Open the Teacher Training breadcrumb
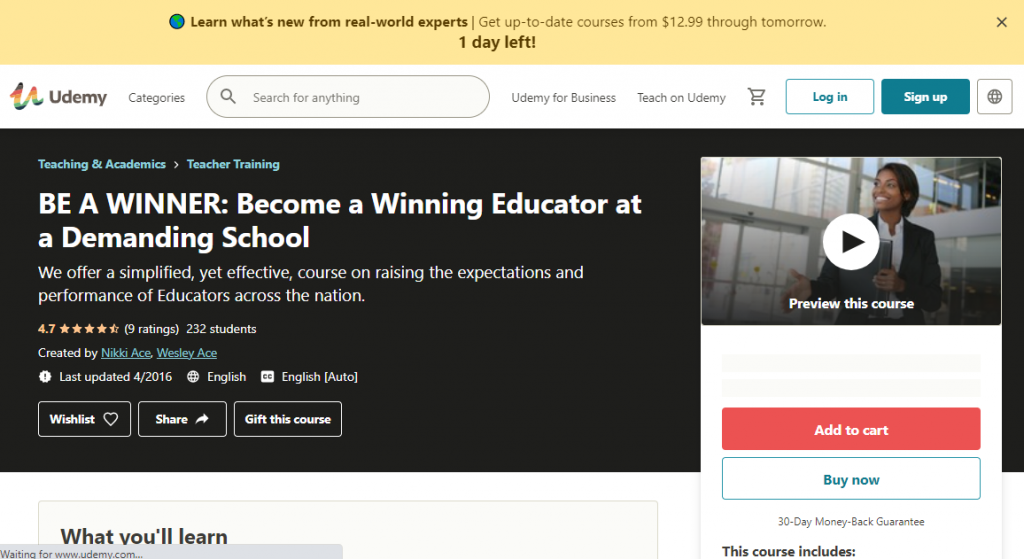This screenshot has width=1024, height=559. [233, 164]
